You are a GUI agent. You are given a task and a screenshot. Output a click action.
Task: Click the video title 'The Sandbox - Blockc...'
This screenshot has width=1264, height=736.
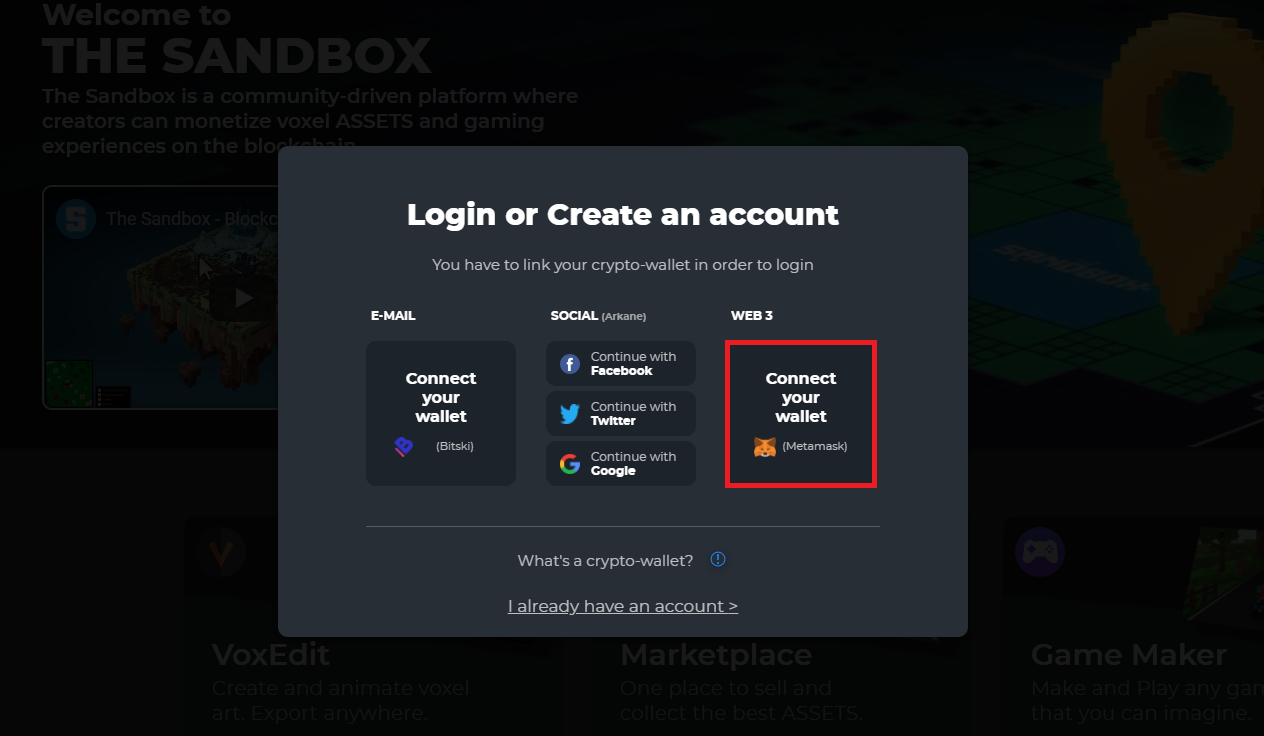coord(192,218)
